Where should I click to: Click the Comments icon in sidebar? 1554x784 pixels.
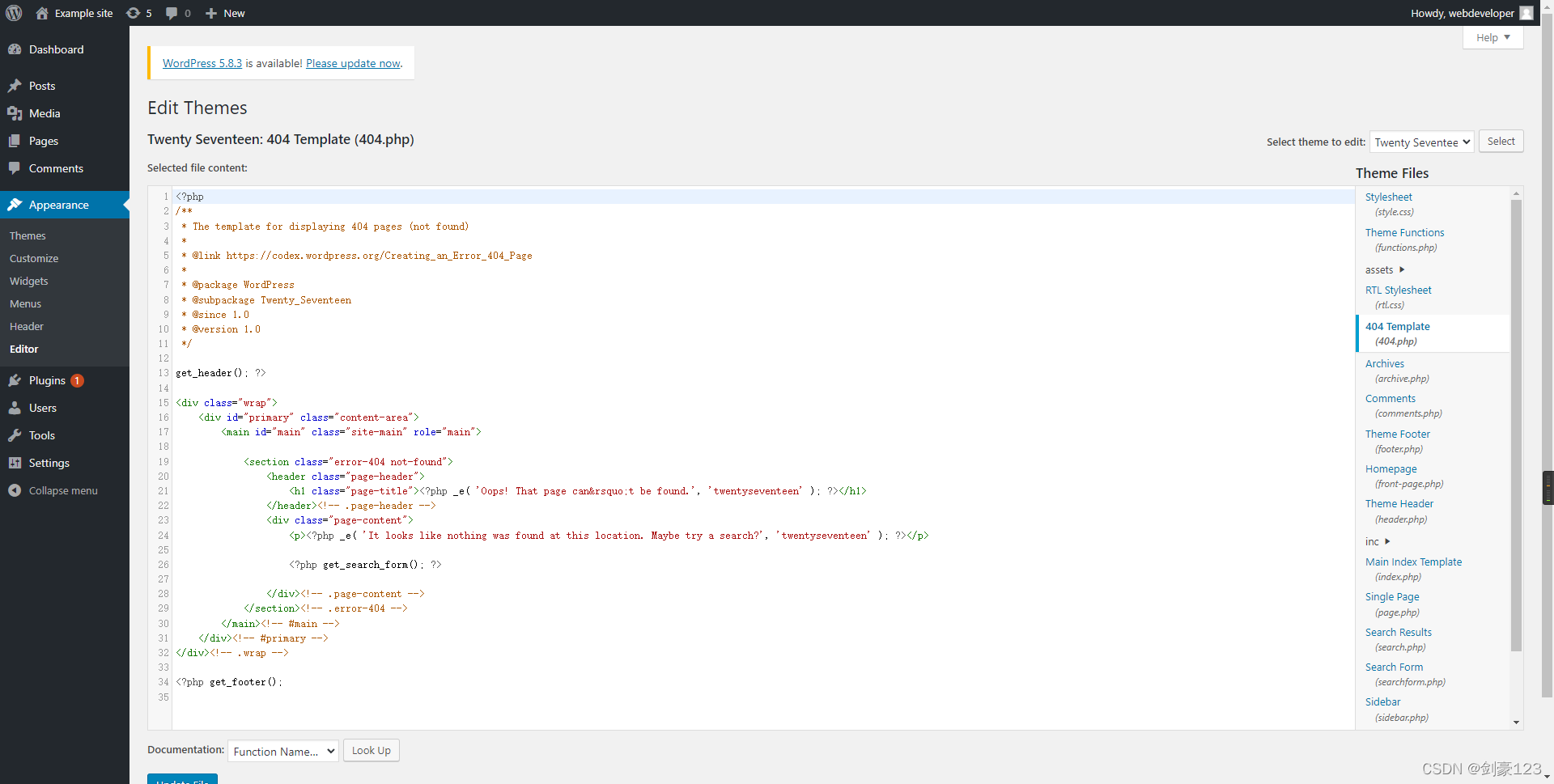click(x=15, y=168)
